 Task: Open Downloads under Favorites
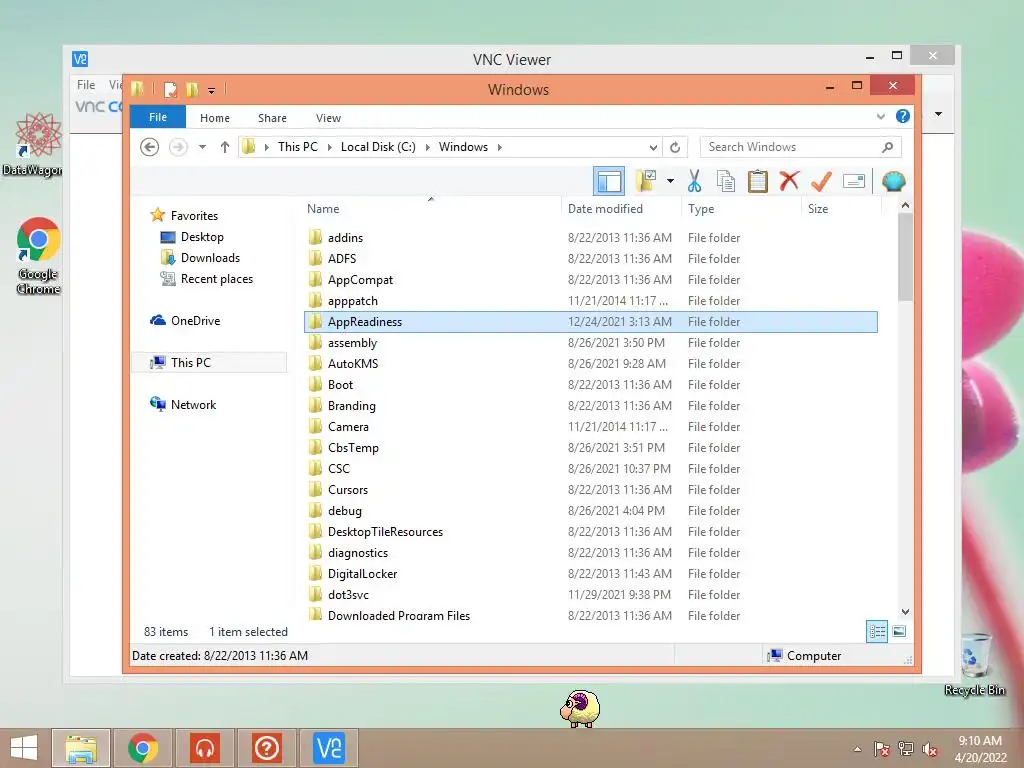pos(210,258)
